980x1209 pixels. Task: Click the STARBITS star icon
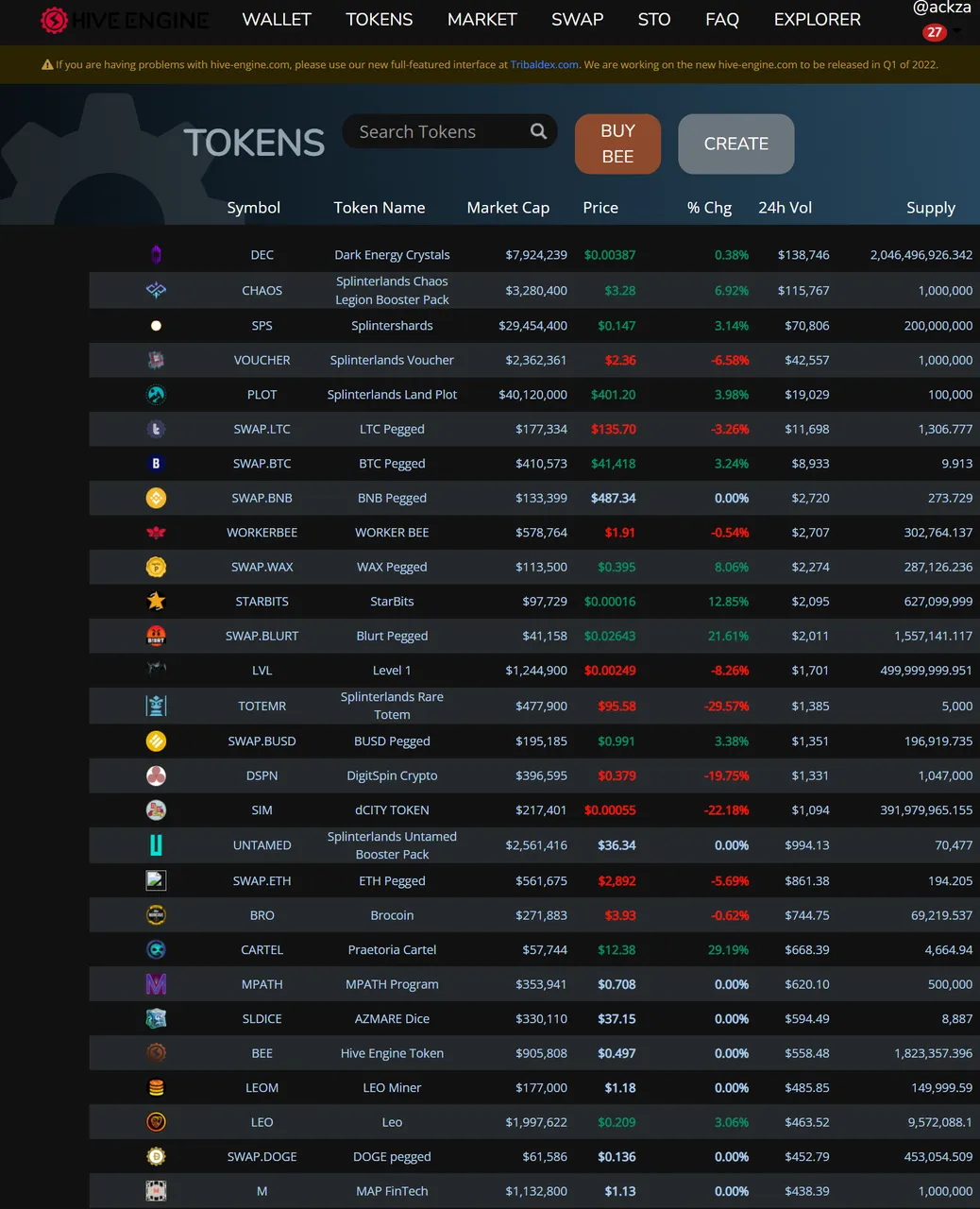(x=156, y=601)
